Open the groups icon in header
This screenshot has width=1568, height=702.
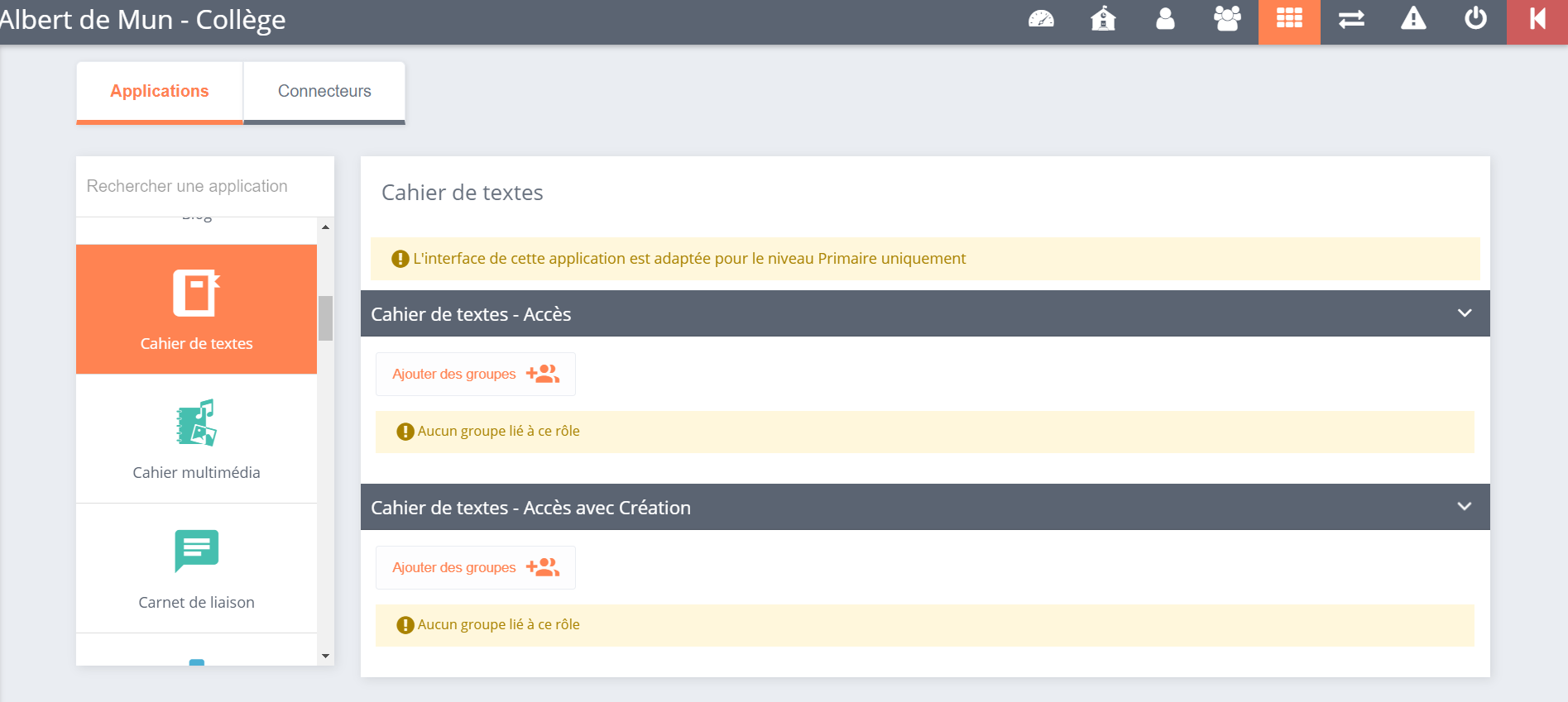[x=1227, y=18]
